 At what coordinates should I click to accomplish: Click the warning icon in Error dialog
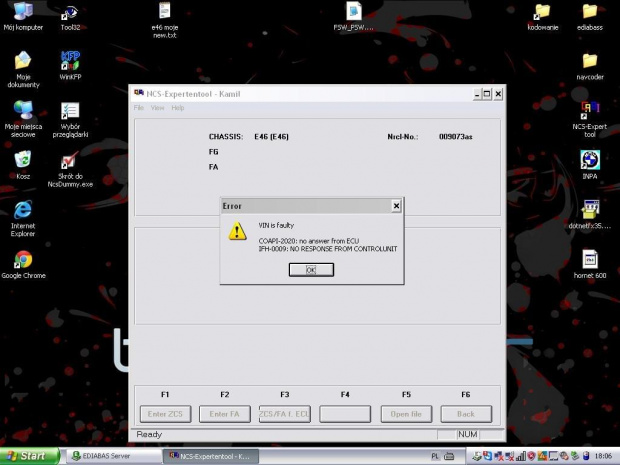(237, 231)
